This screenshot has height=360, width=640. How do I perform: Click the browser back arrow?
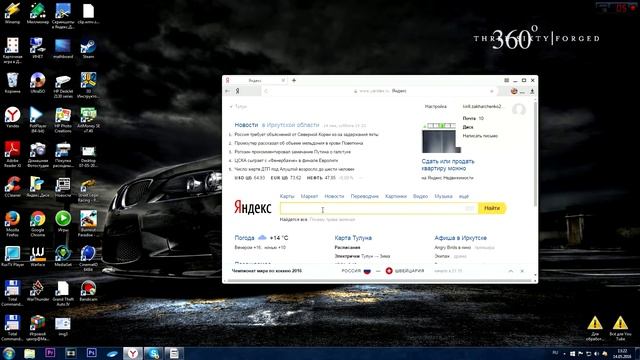[228, 91]
